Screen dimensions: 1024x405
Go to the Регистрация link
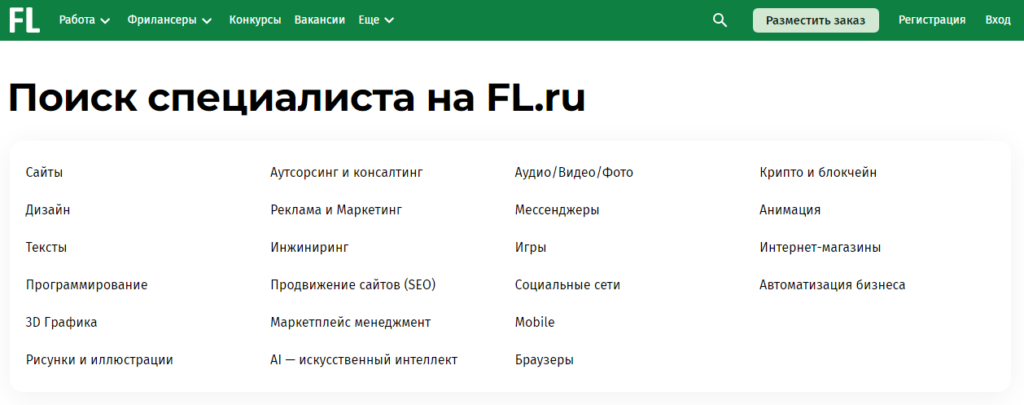pos(932,20)
